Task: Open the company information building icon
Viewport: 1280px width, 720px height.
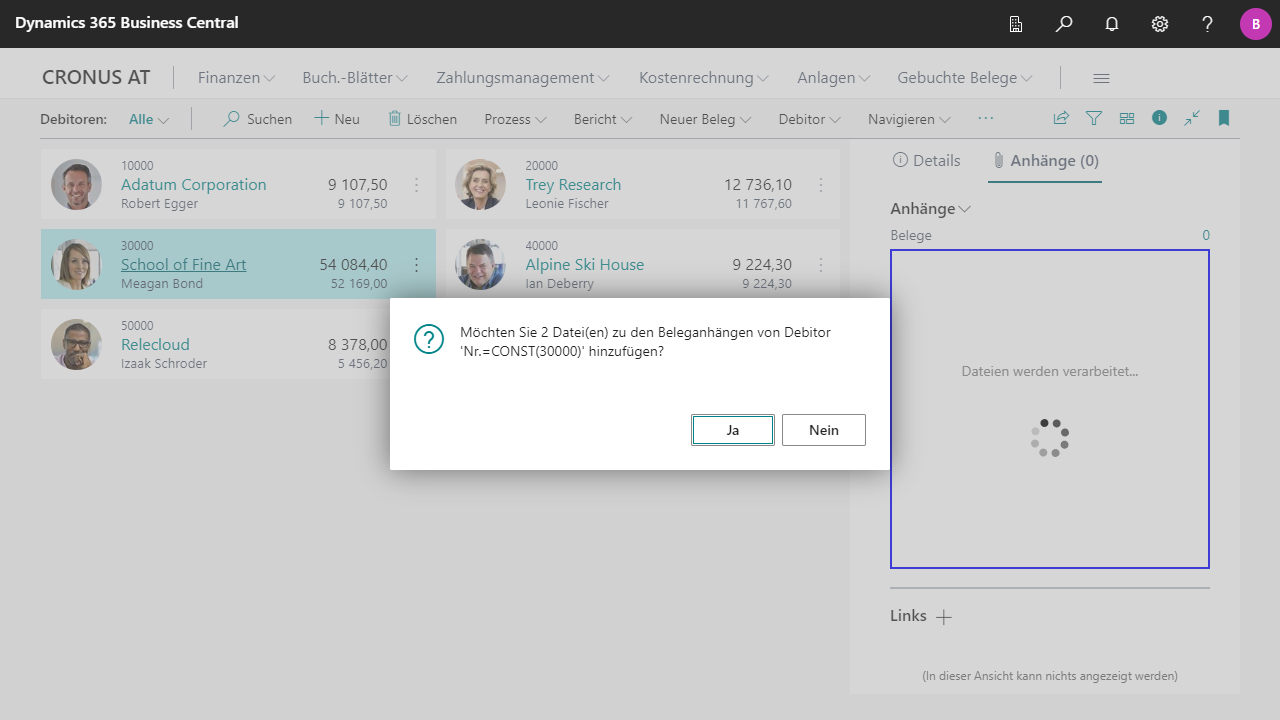Action: tap(1016, 24)
